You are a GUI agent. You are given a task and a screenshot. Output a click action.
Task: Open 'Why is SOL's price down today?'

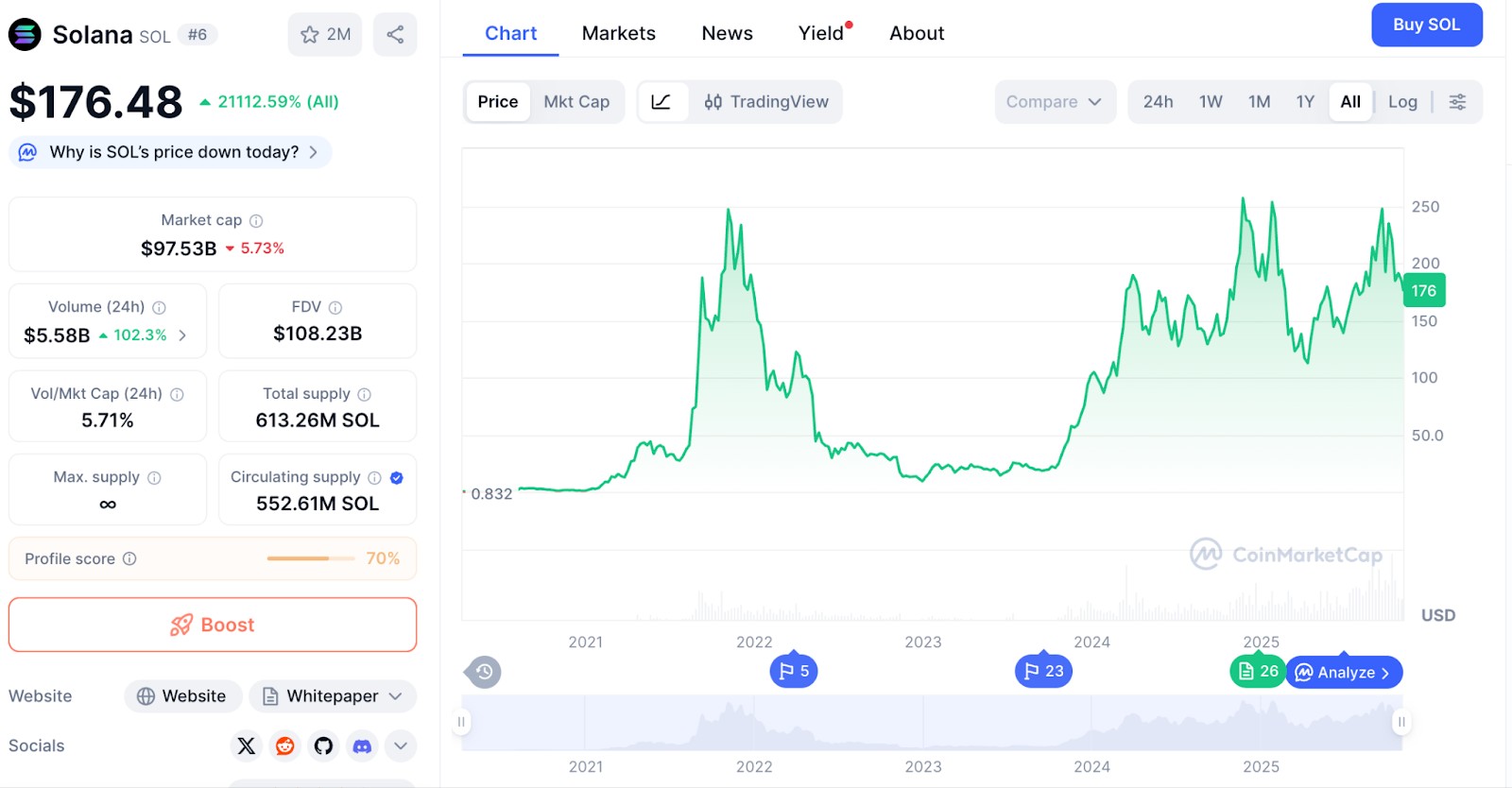[x=170, y=152]
